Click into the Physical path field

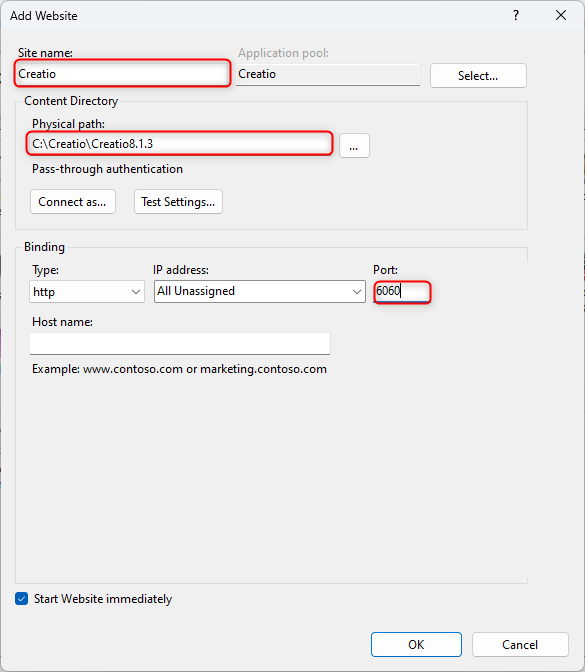pos(179,144)
